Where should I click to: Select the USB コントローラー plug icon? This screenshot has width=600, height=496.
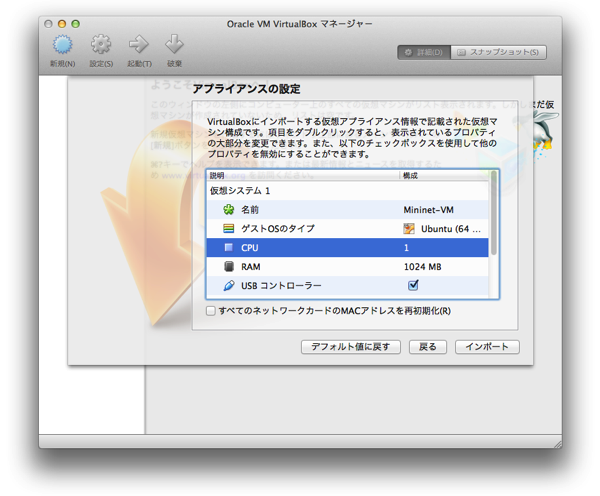[x=228, y=286]
